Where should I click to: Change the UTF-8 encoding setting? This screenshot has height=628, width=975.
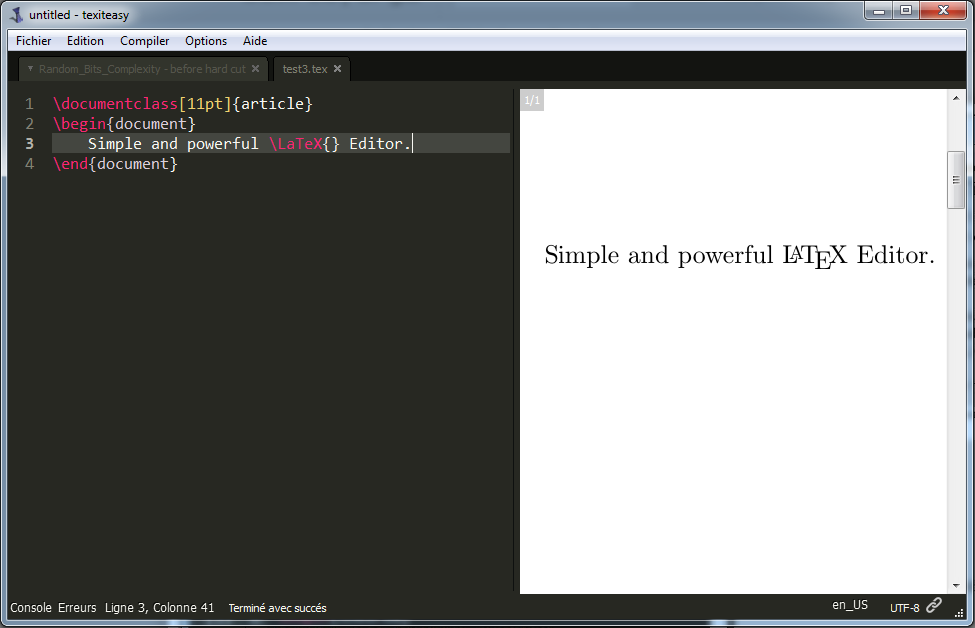point(904,607)
